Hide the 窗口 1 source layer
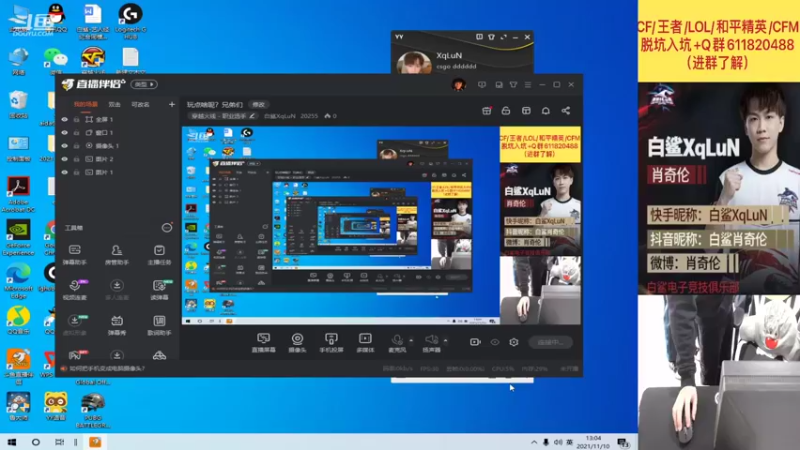This screenshot has height=450, width=800. pos(64,133)
